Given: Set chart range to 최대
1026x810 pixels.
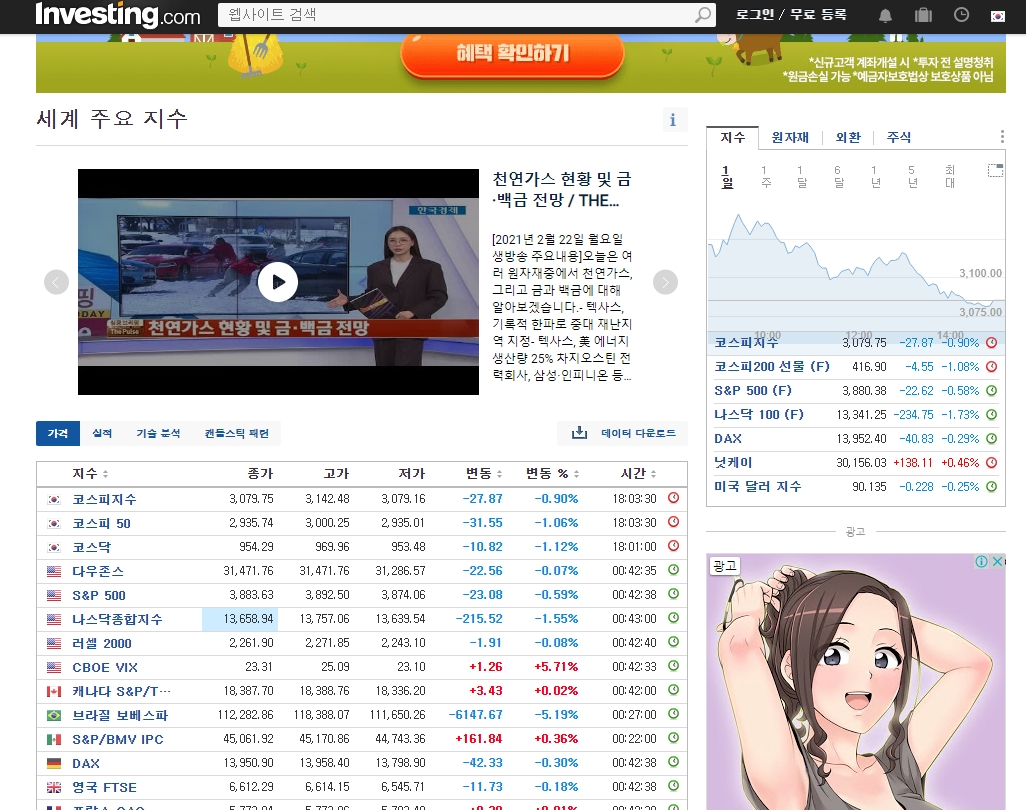Looking at the screenshot, I should click(x=949, y=177).
